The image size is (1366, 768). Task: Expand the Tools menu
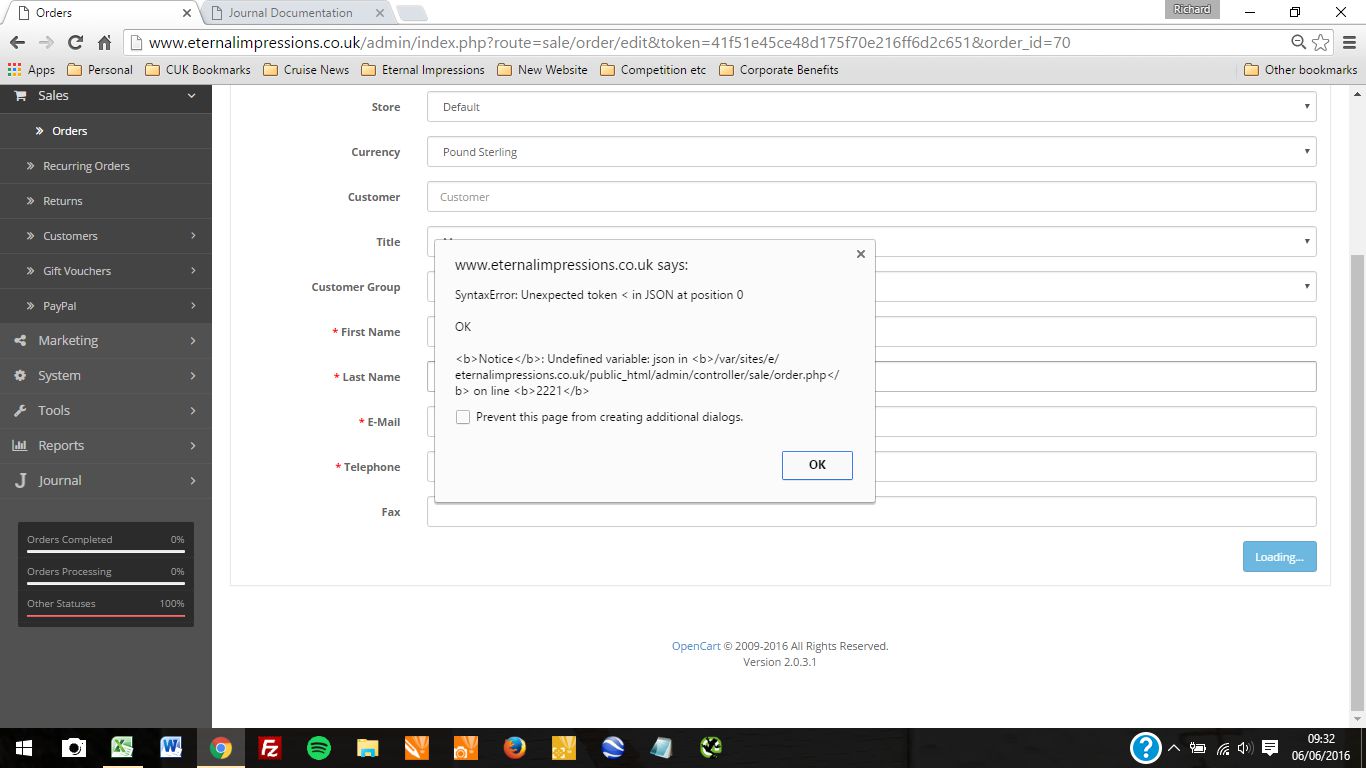point(106,411)
